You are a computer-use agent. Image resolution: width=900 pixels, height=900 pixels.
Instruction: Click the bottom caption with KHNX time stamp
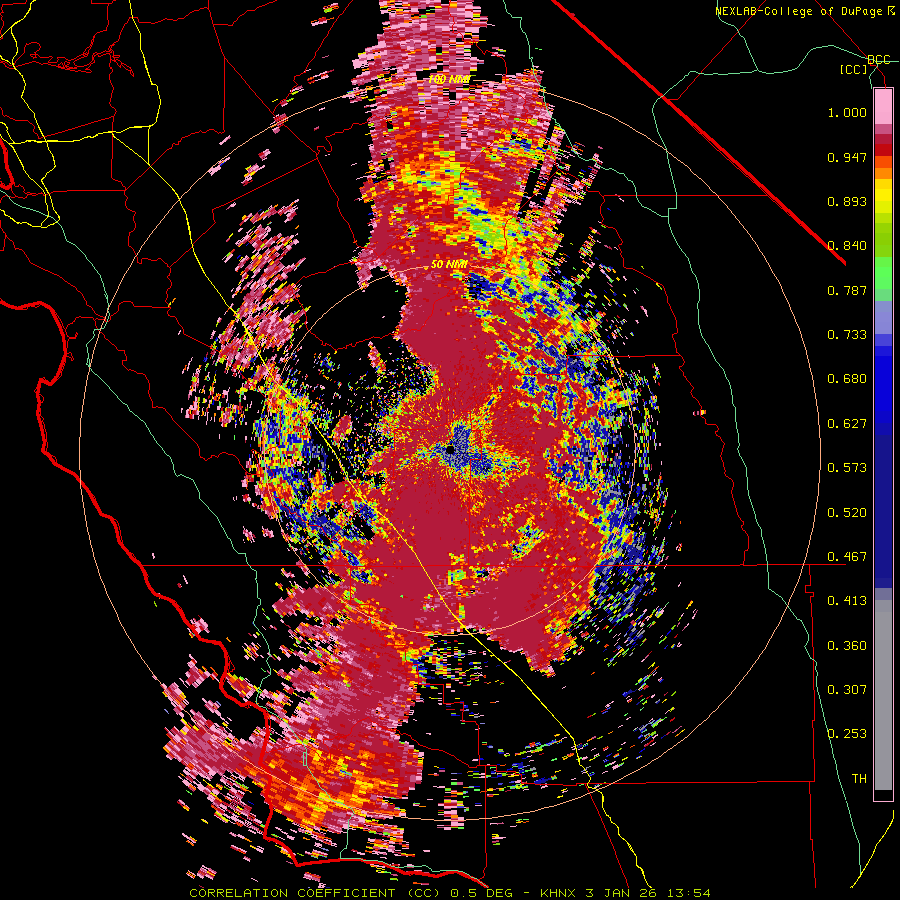(450, 893)
